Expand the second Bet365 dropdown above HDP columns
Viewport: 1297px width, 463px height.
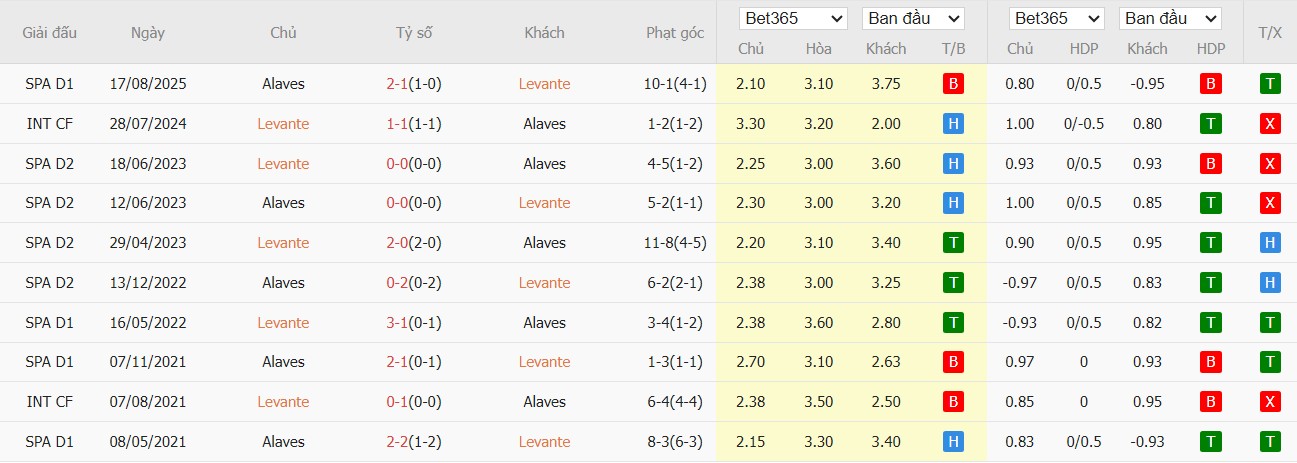(x=1057, y=19)
